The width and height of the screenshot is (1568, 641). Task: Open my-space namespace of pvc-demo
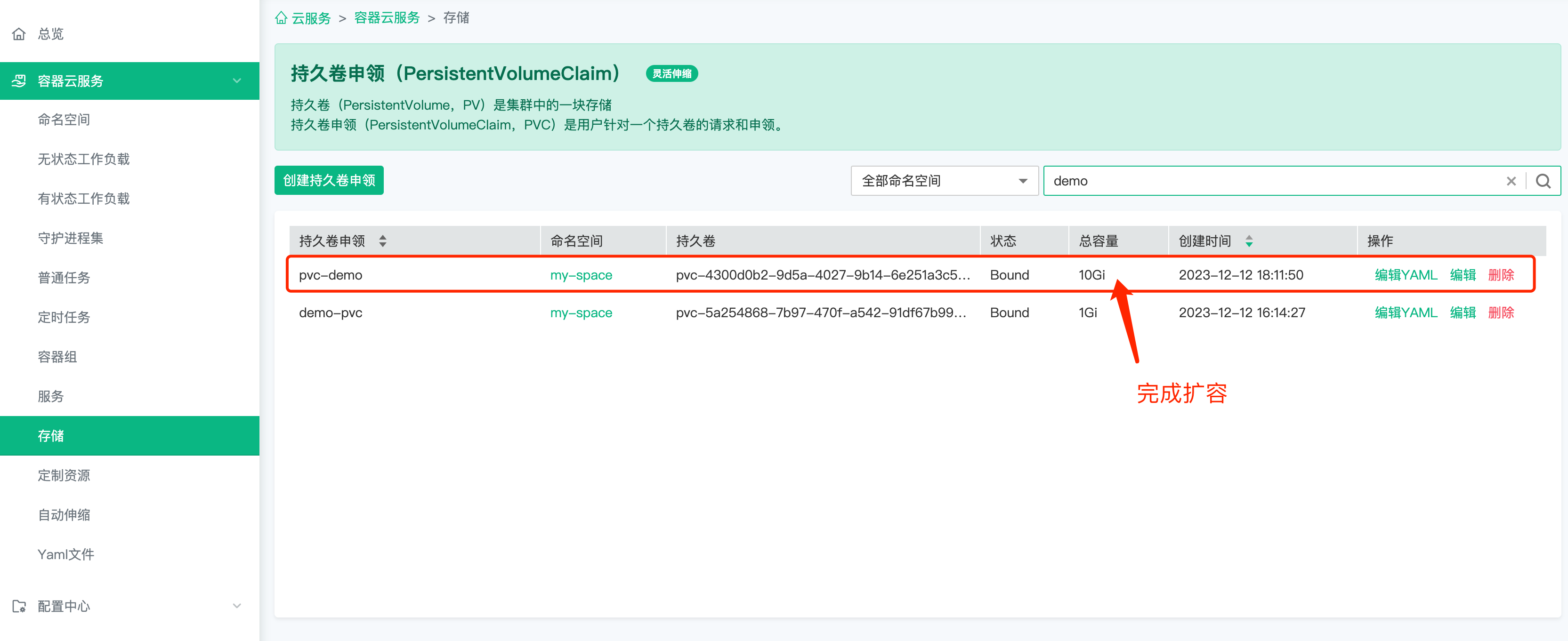coord(582,275)
